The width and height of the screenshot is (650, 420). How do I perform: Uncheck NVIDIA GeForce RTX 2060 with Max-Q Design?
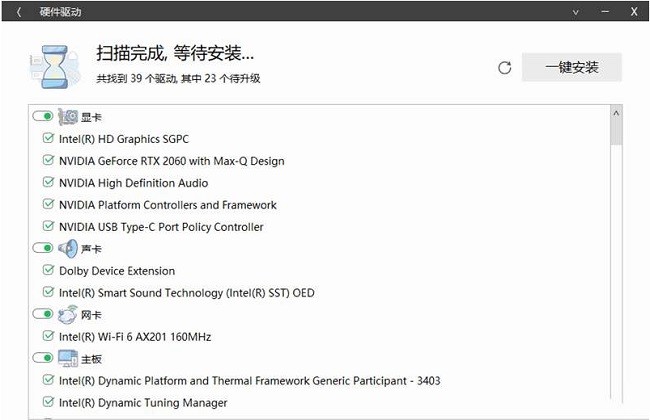49,160
